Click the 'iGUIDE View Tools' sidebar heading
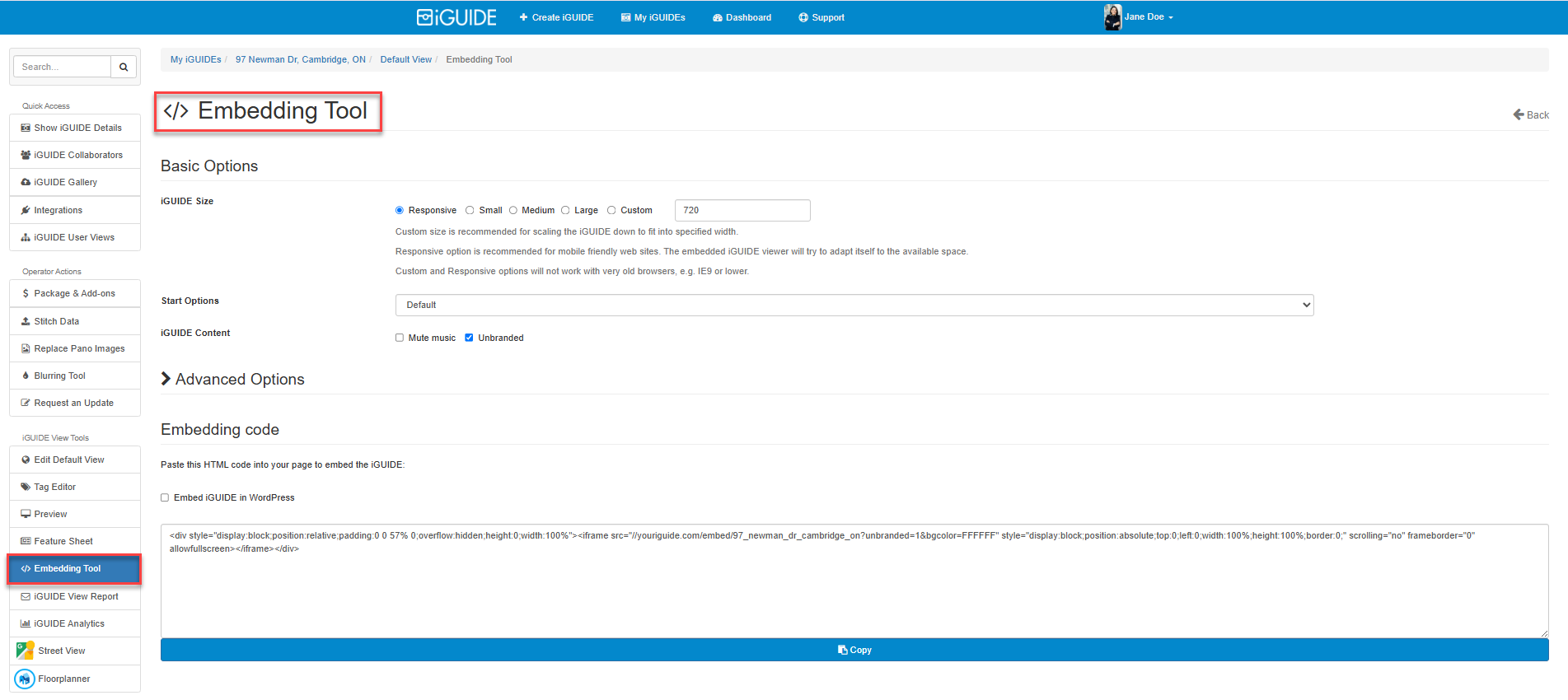 (55, 438)
